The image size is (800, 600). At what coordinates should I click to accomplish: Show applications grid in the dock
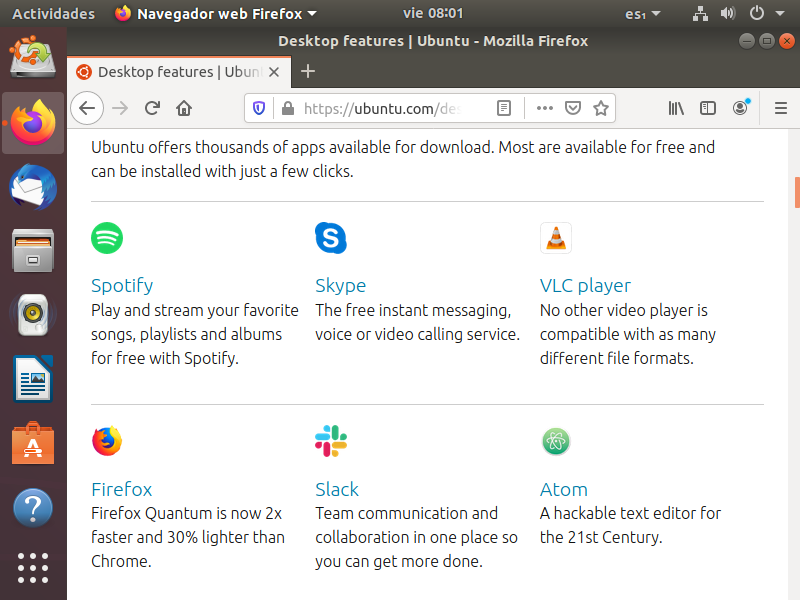click(x=33, y=567)
